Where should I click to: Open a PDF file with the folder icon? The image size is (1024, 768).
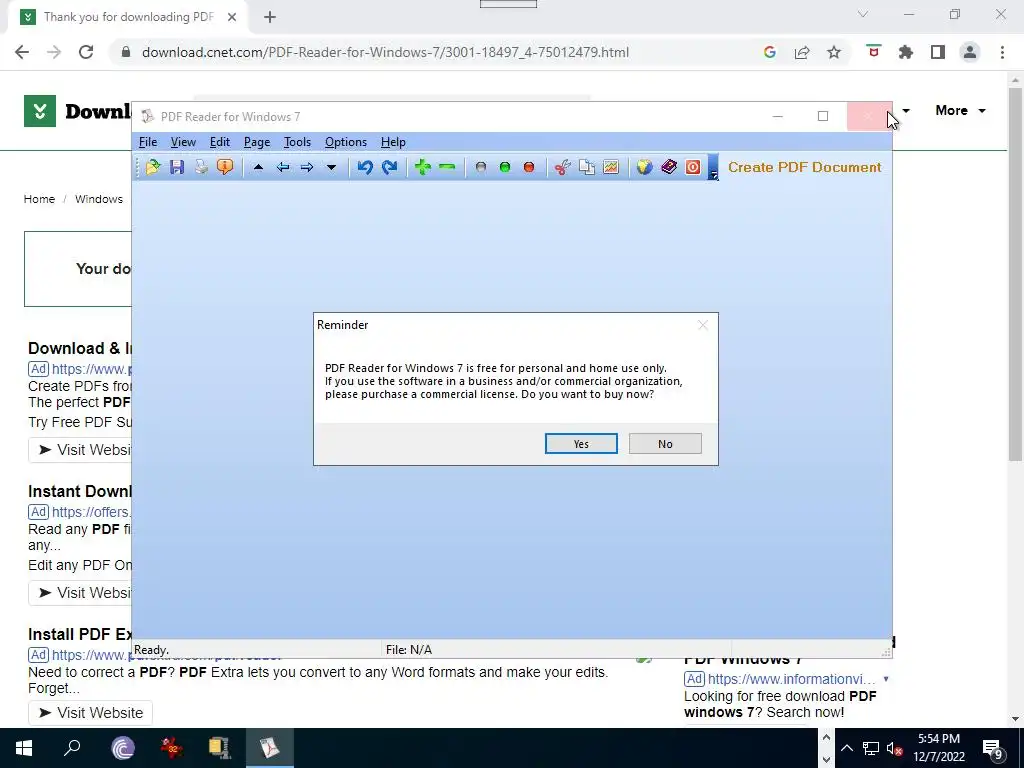point(153,167)
